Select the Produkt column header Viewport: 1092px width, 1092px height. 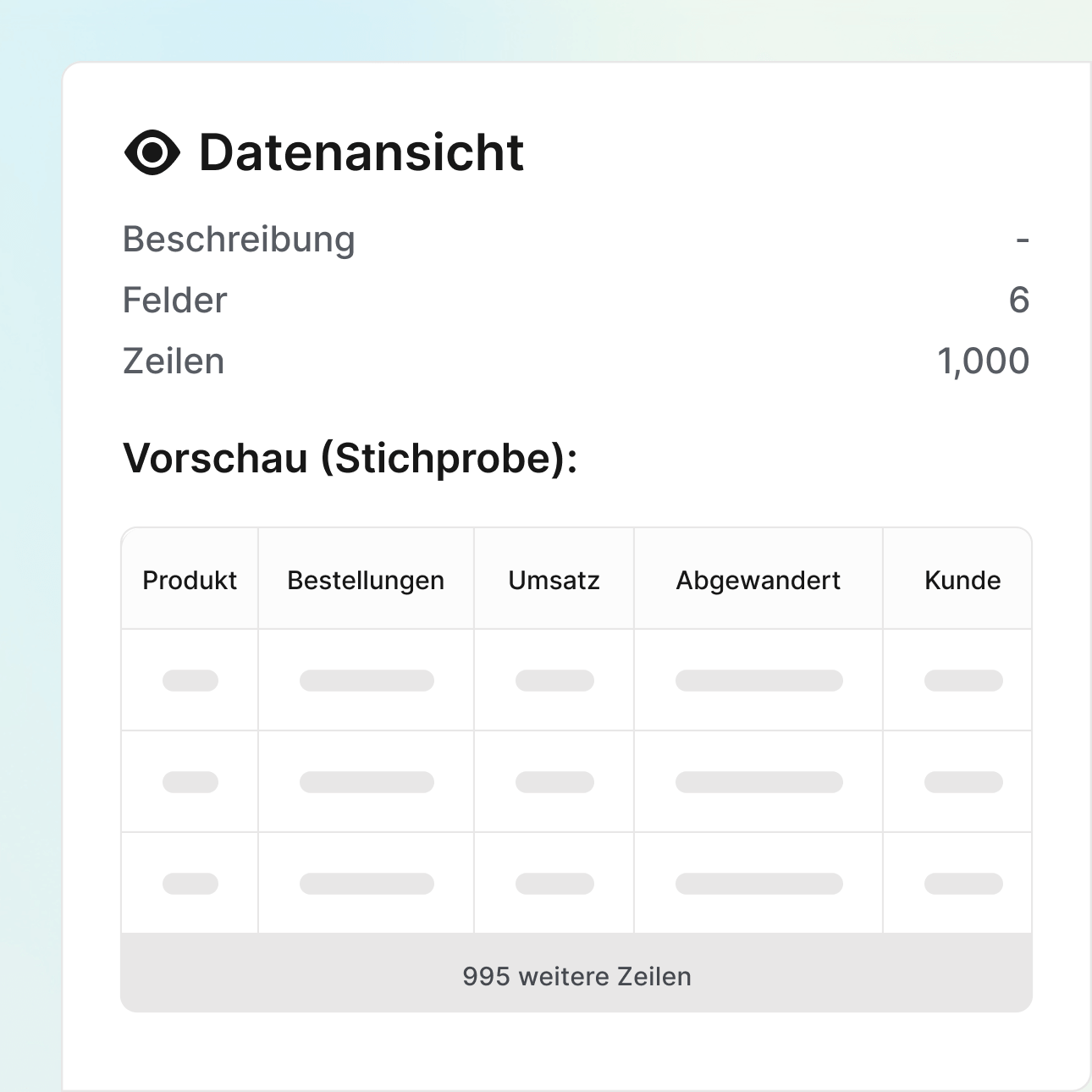(x=190, y=580)
